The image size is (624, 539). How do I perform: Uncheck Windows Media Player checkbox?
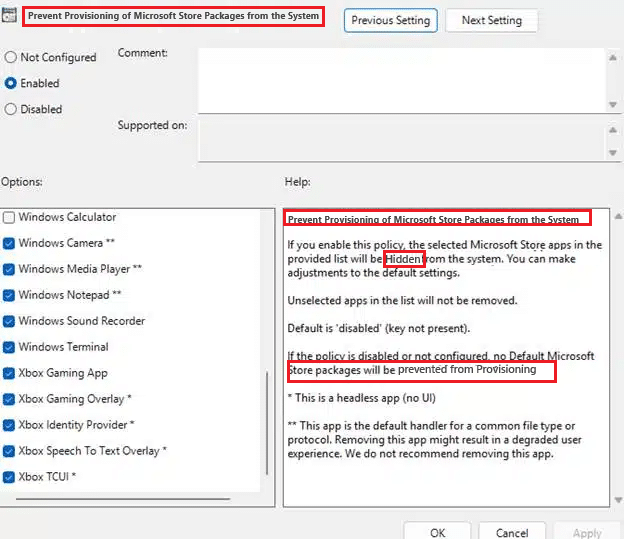pyautogui.click(x=9, y=270)
